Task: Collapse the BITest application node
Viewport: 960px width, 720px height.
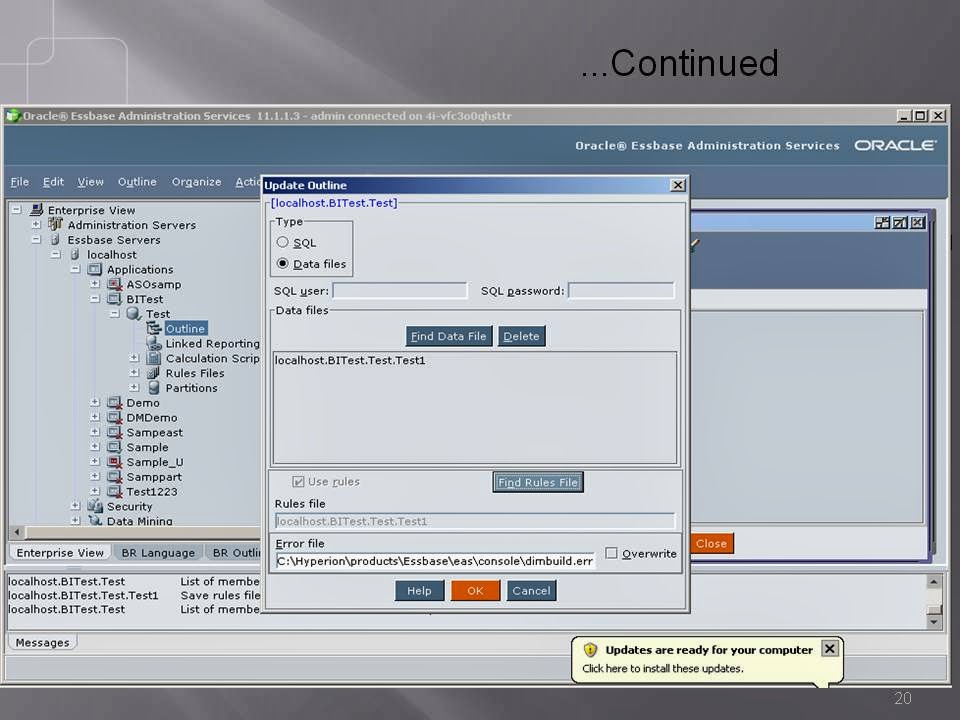Action: click(x=95, y=299)
